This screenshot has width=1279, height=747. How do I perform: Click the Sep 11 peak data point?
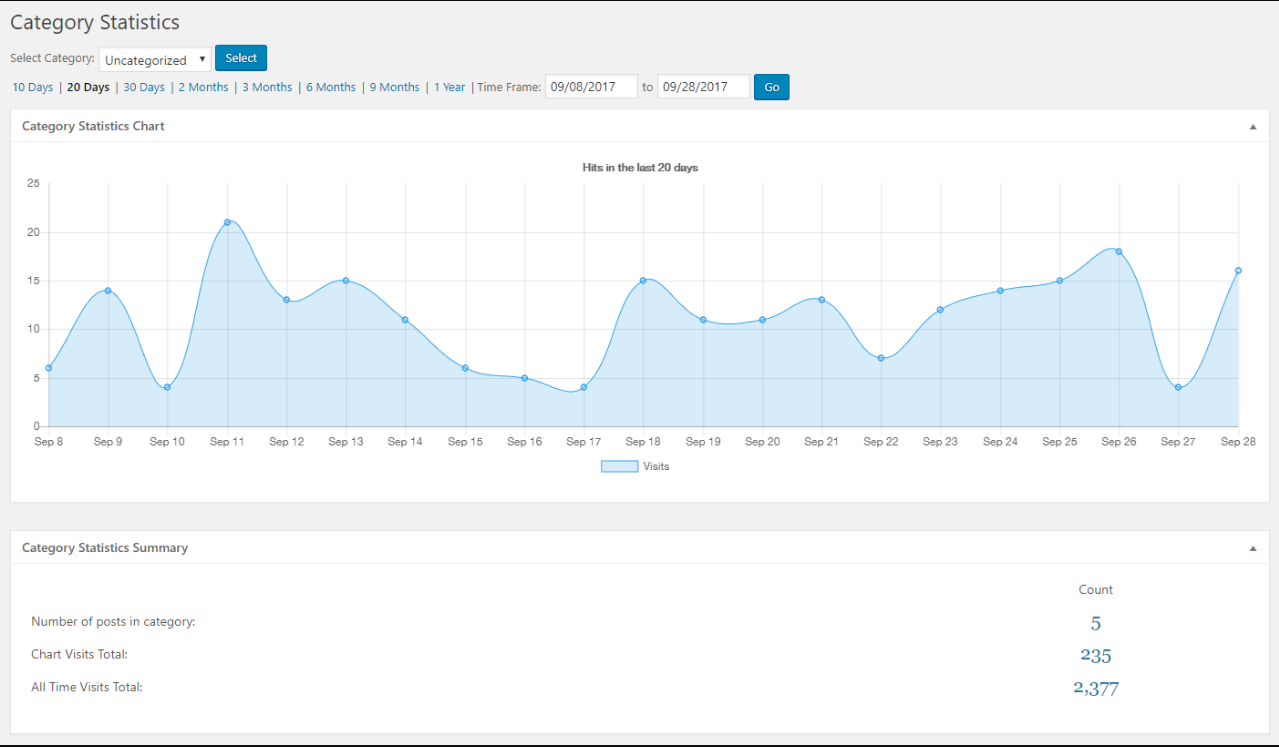pos(227,222)
